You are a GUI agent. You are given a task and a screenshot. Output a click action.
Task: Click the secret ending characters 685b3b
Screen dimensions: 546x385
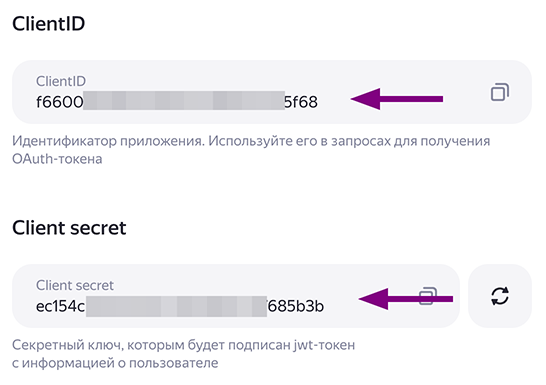pyautogui.click(x=296, y=306)
